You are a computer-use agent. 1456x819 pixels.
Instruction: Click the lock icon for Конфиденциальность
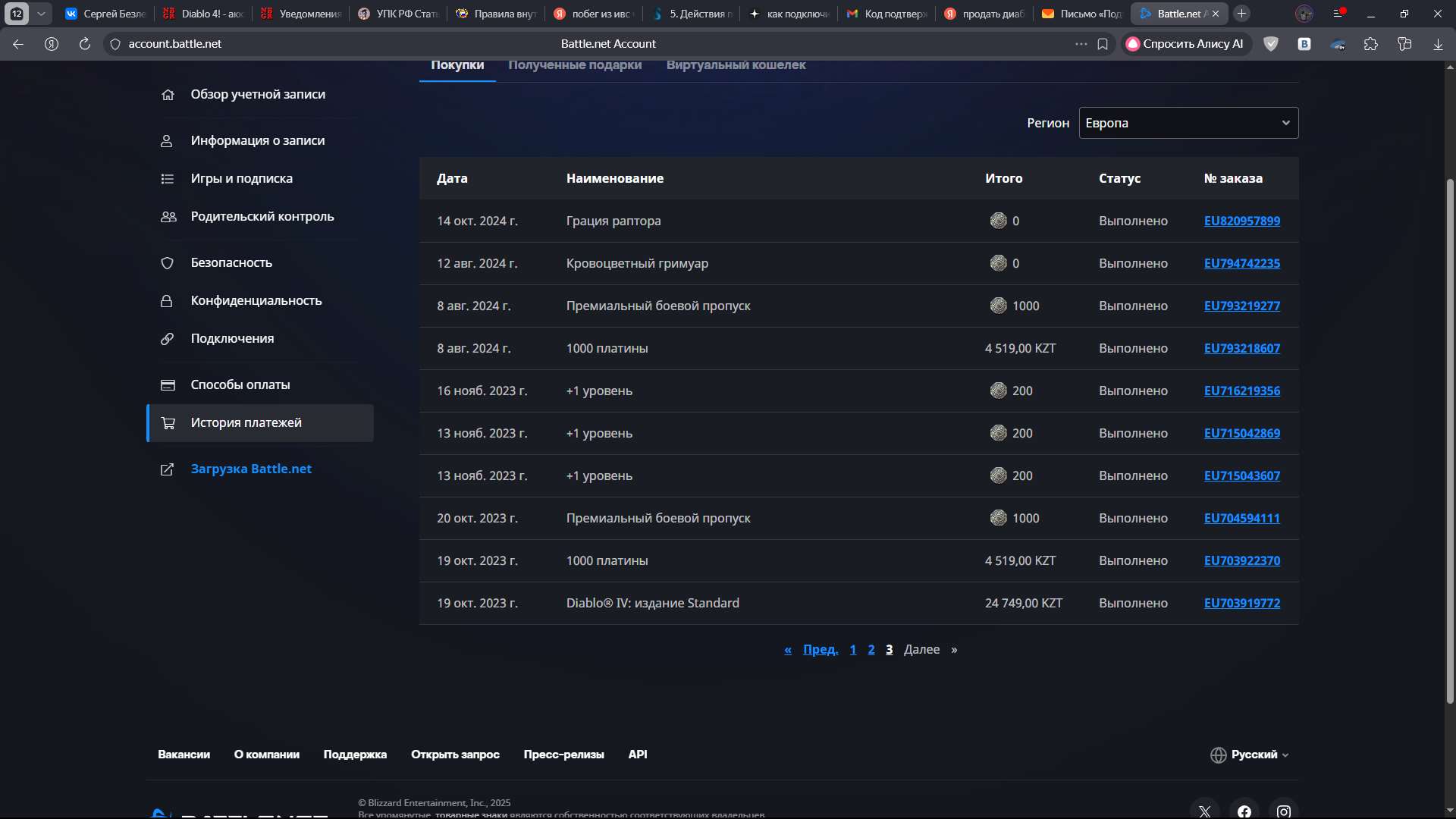167,301
